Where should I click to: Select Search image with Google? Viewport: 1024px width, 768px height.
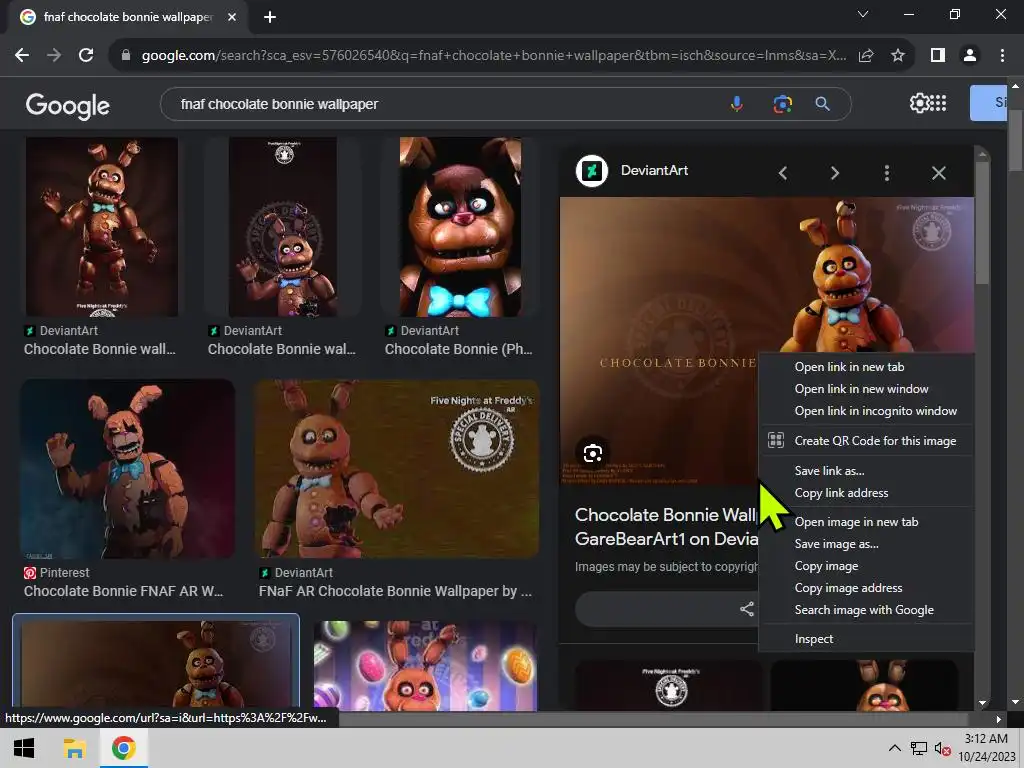[864, 610]
